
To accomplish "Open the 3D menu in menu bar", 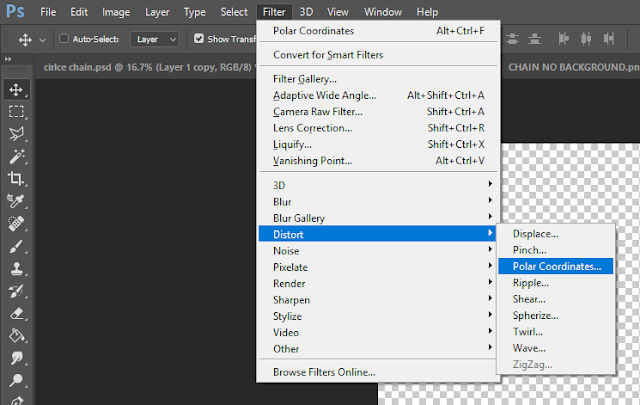I will 306,12.
